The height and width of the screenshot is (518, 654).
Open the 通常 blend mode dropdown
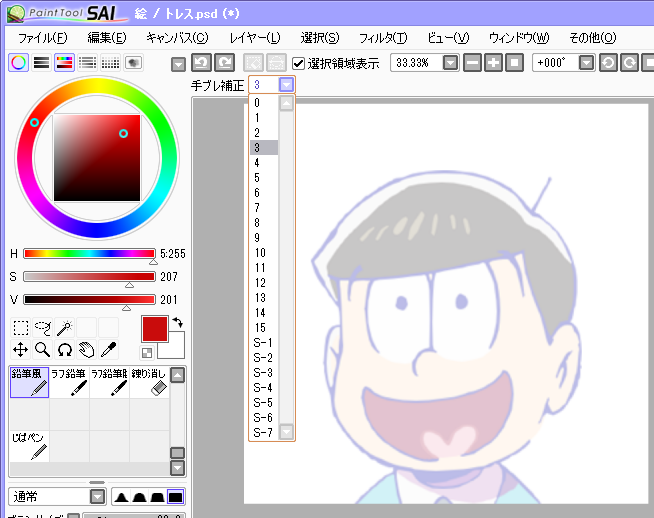[x=58, y=497]
